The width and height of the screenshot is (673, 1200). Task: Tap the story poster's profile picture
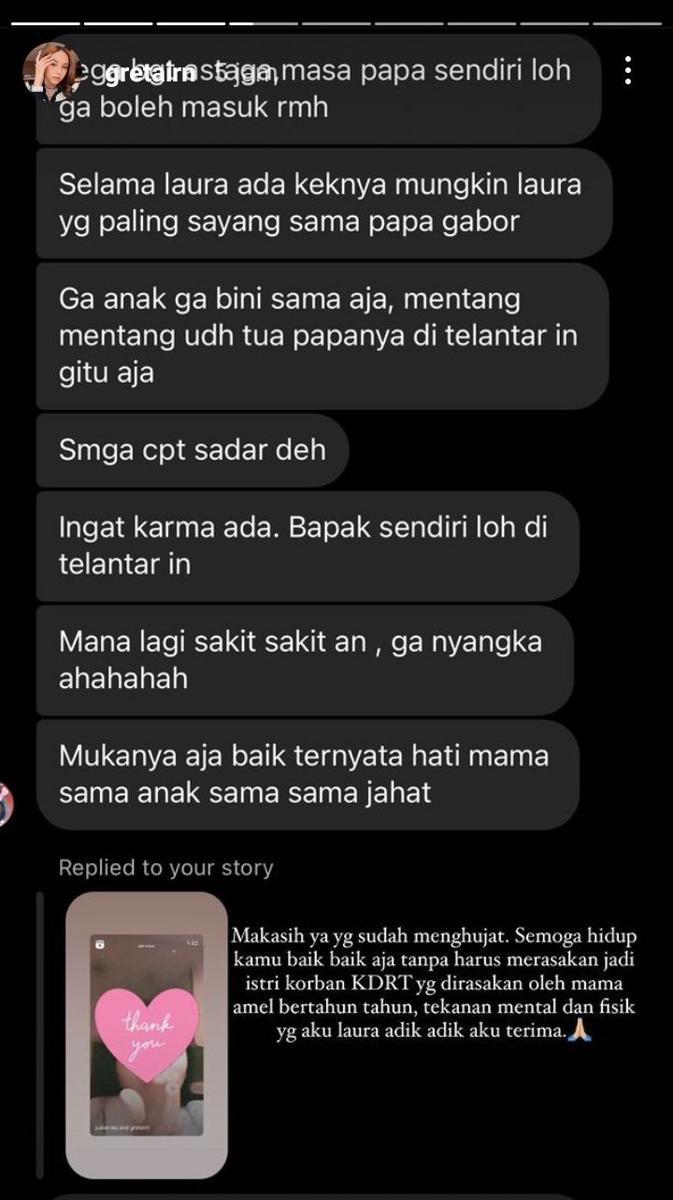click(x=51, y=71)
